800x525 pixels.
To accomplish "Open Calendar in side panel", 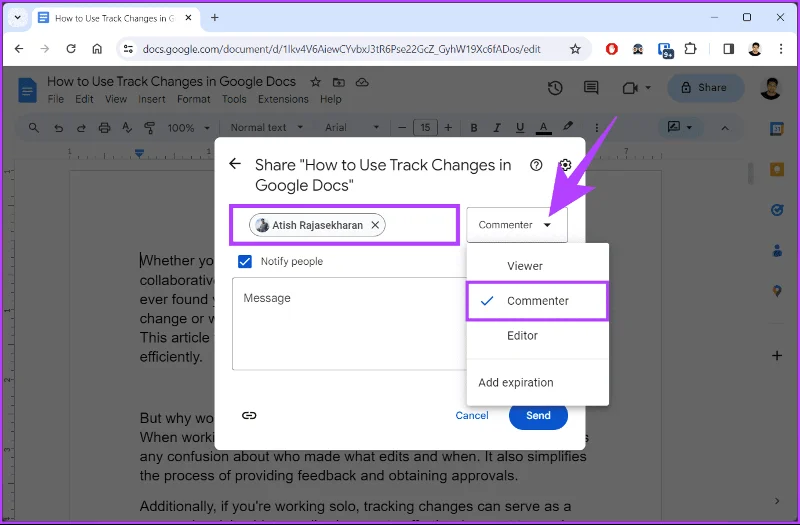I will [777, 129].
